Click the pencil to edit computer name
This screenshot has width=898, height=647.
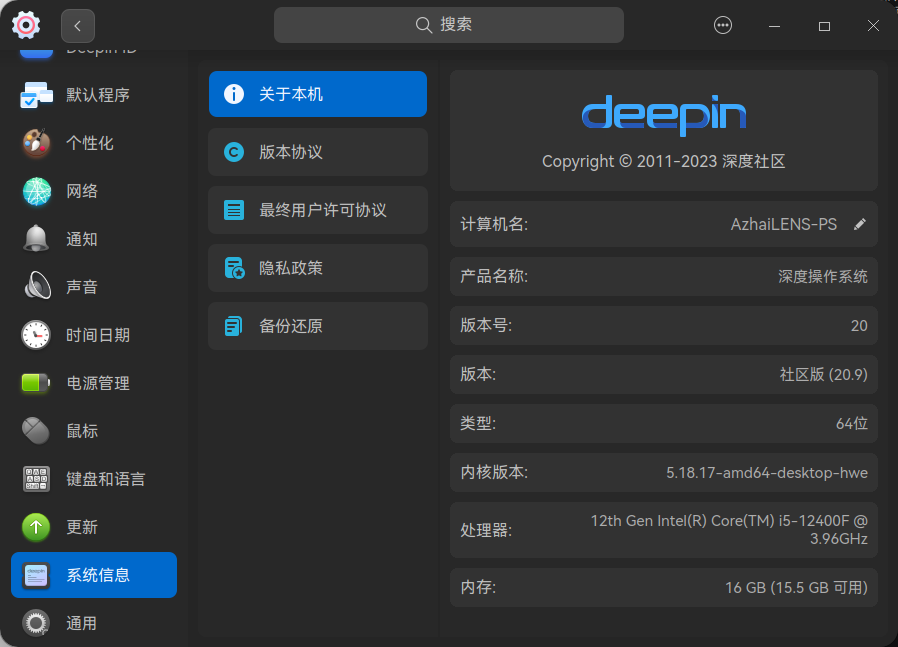coord(859,224)
